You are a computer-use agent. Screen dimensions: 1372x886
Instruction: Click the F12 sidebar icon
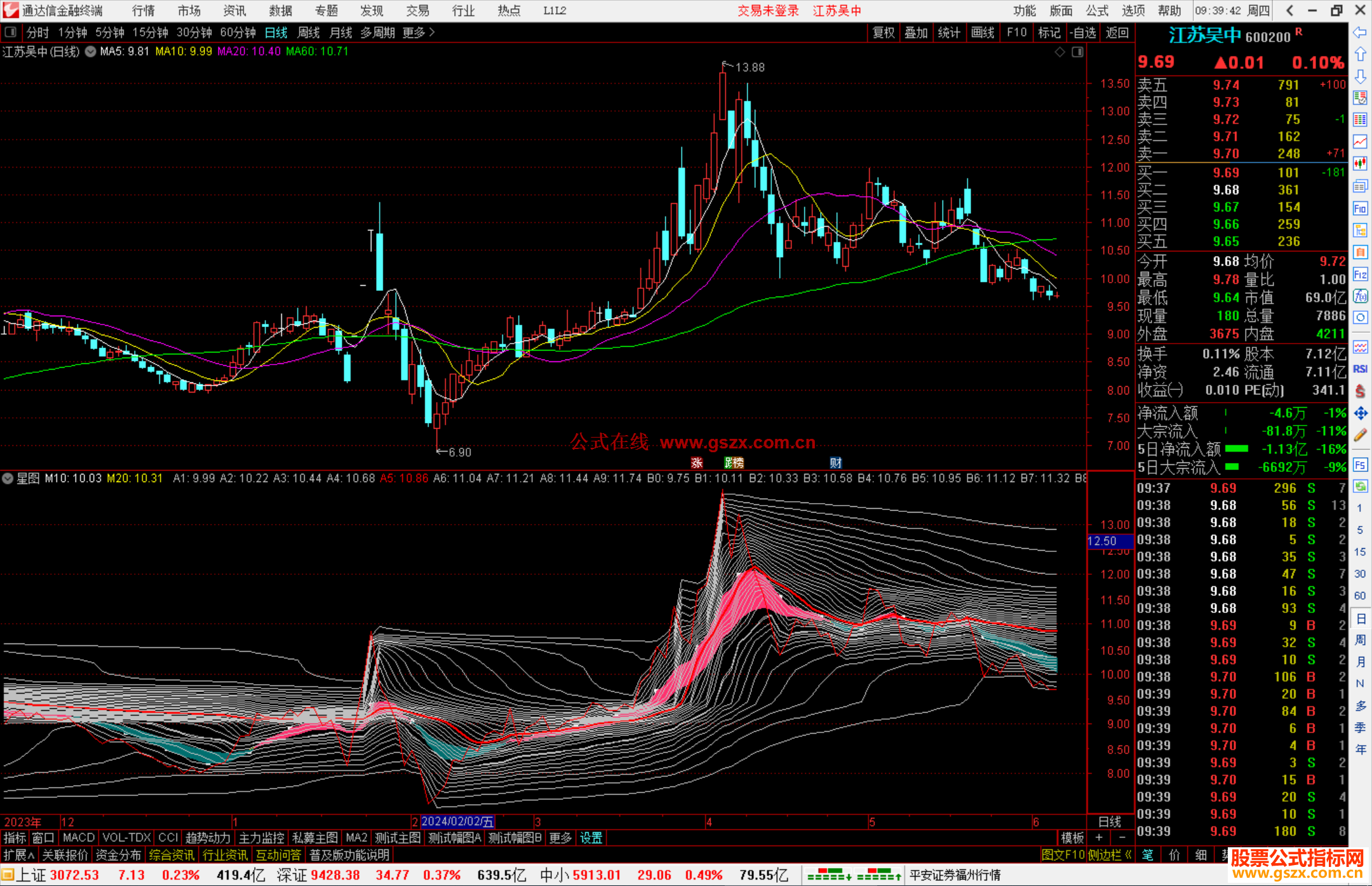tap(1360, 274)
